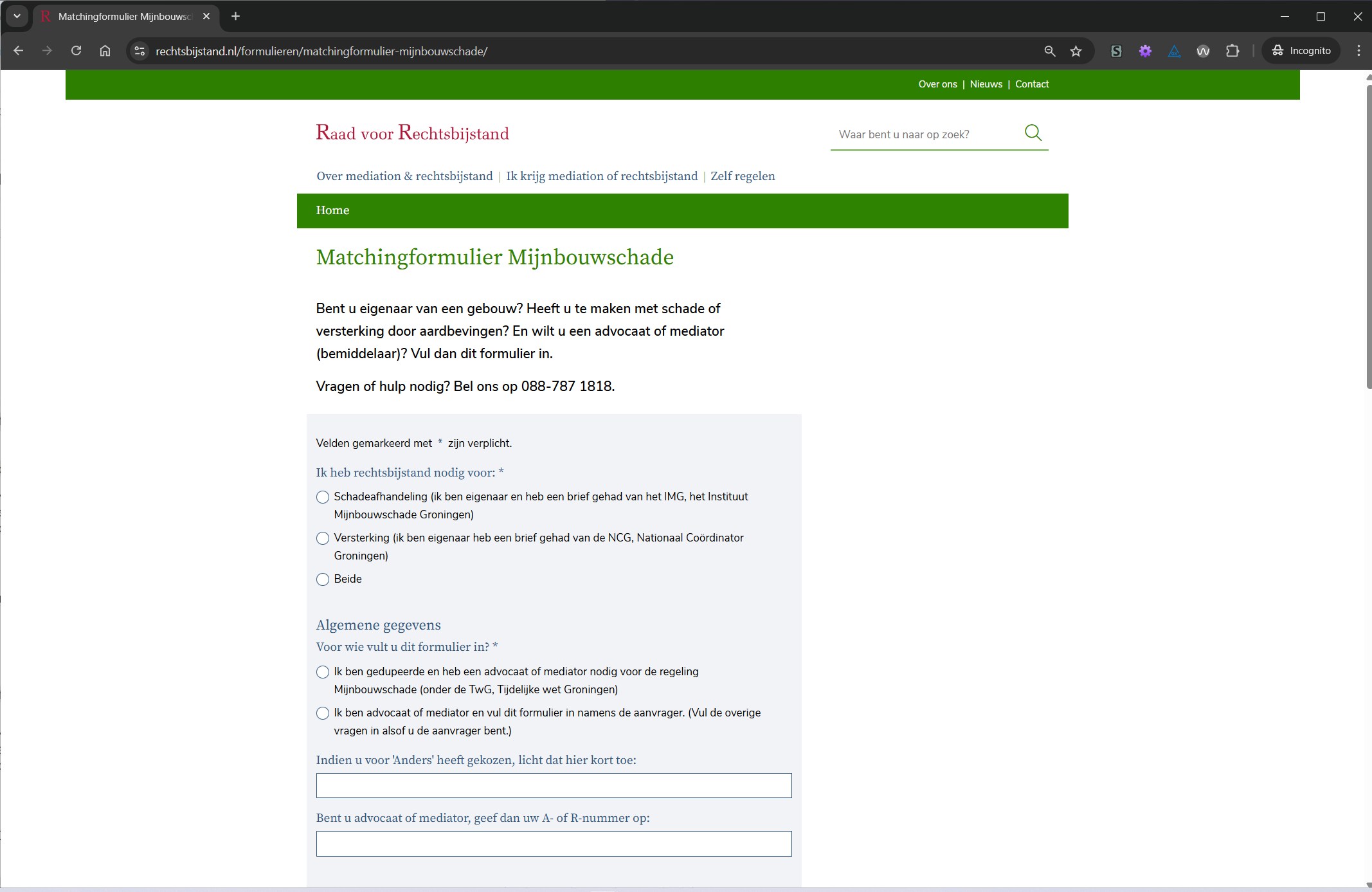This screenshot has height=892, width=1372.
Task: Bookmark this page with the star icon
Action: tap(1076, 51)
